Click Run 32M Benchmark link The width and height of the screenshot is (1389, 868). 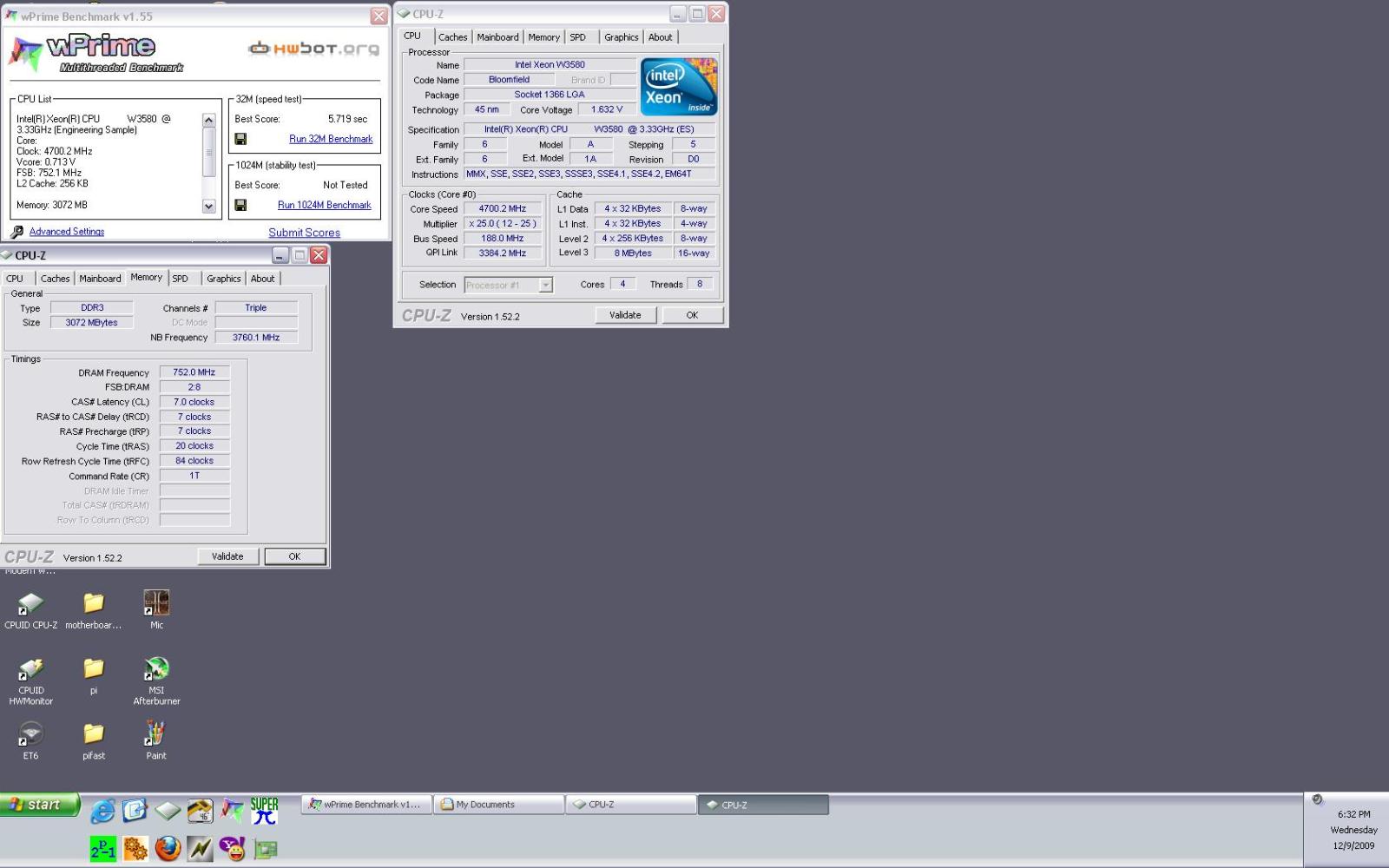(331, 139)
